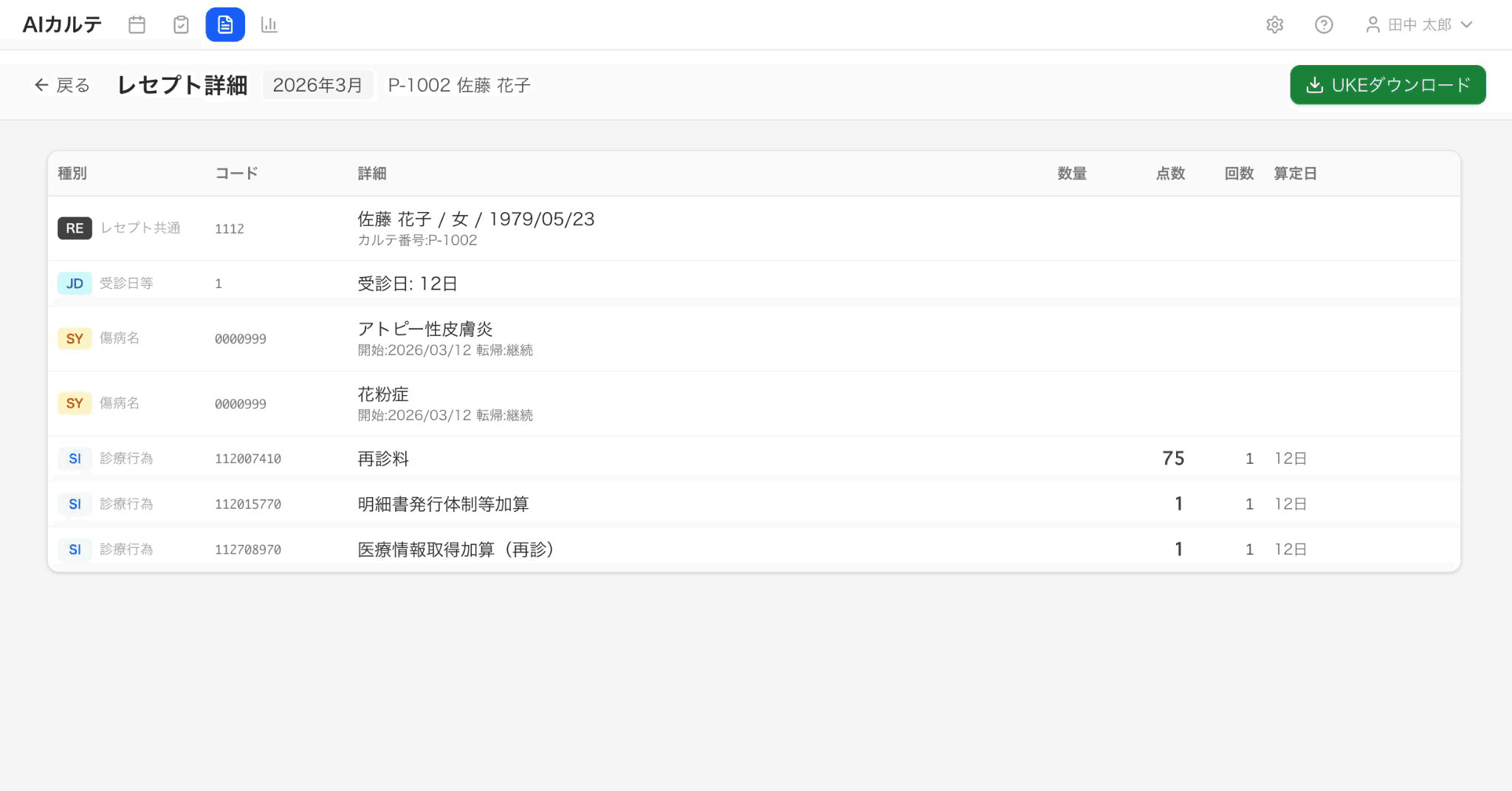Select the 再診料 procedure row
This screenshot has width=1512, height=791.
(x=754, y=459)
